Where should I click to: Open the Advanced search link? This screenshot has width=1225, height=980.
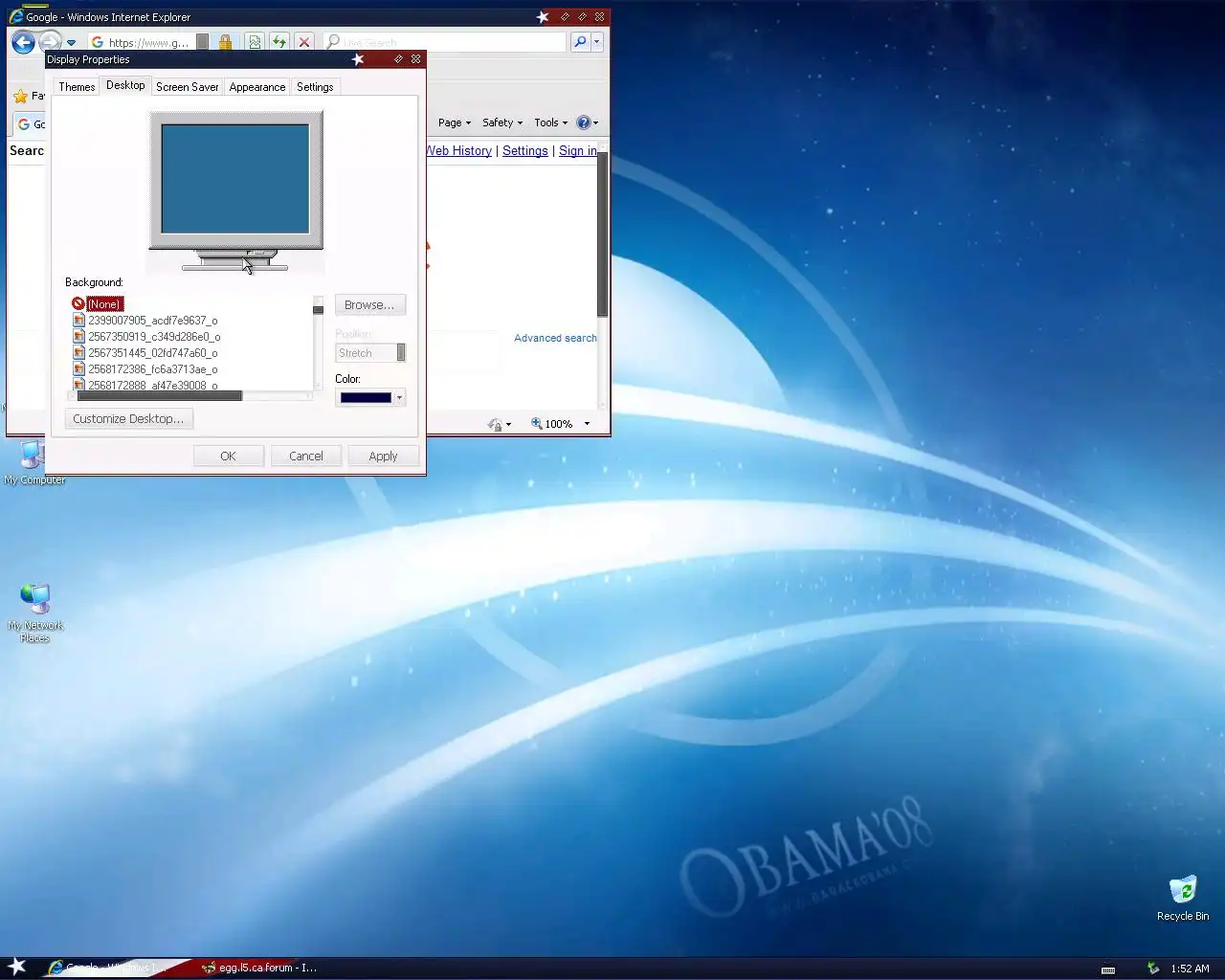tap(555, 338)
